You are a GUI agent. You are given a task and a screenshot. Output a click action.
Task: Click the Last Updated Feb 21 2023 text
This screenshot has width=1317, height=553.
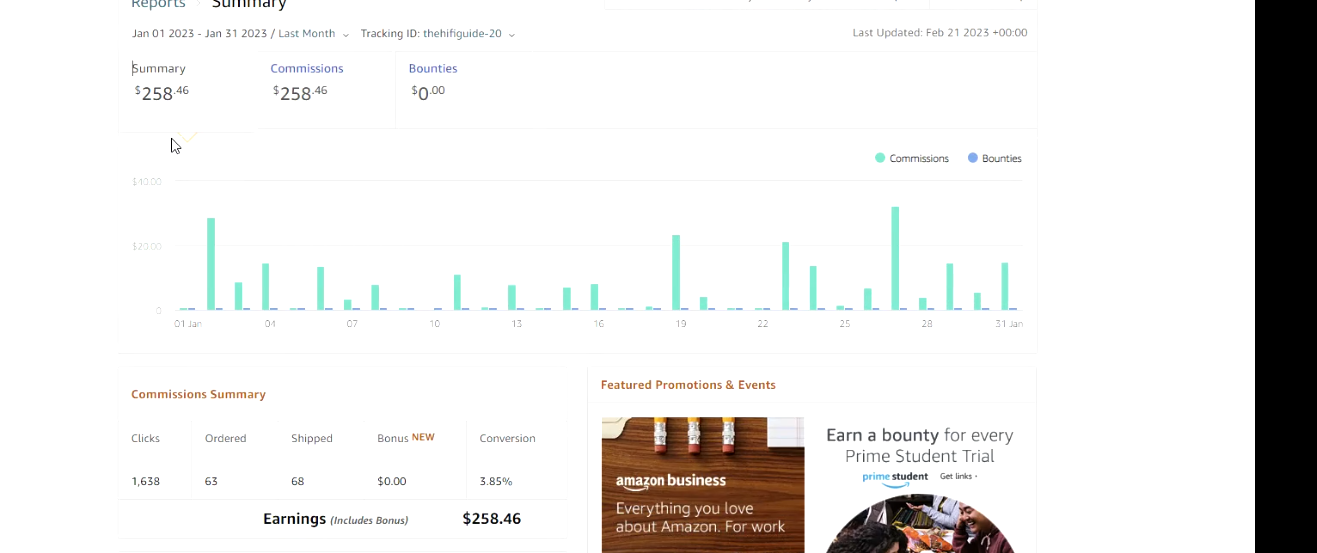point(940,33)
